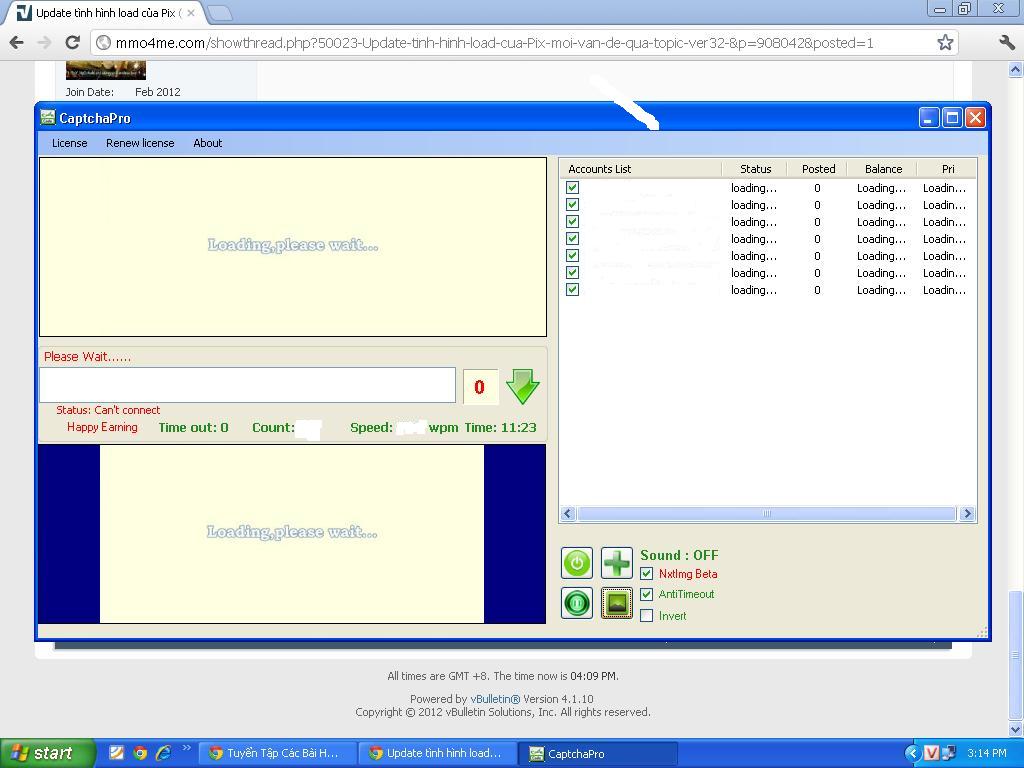Sort by Posted column header
This screenshot has height=768, width=1024.
tap(818, 168)
